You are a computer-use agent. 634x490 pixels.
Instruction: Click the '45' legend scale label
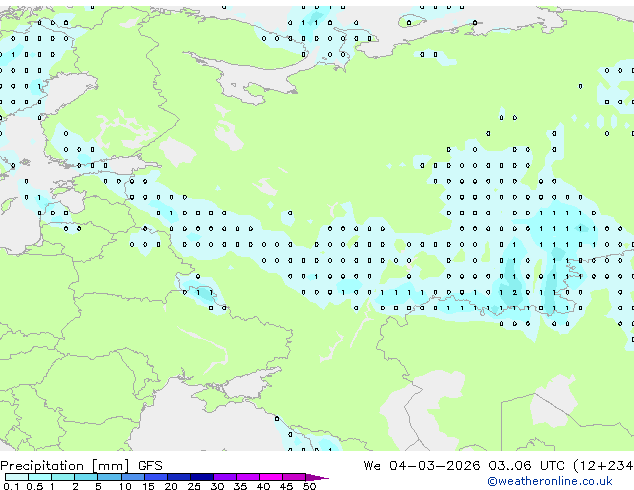coord(286,486)
